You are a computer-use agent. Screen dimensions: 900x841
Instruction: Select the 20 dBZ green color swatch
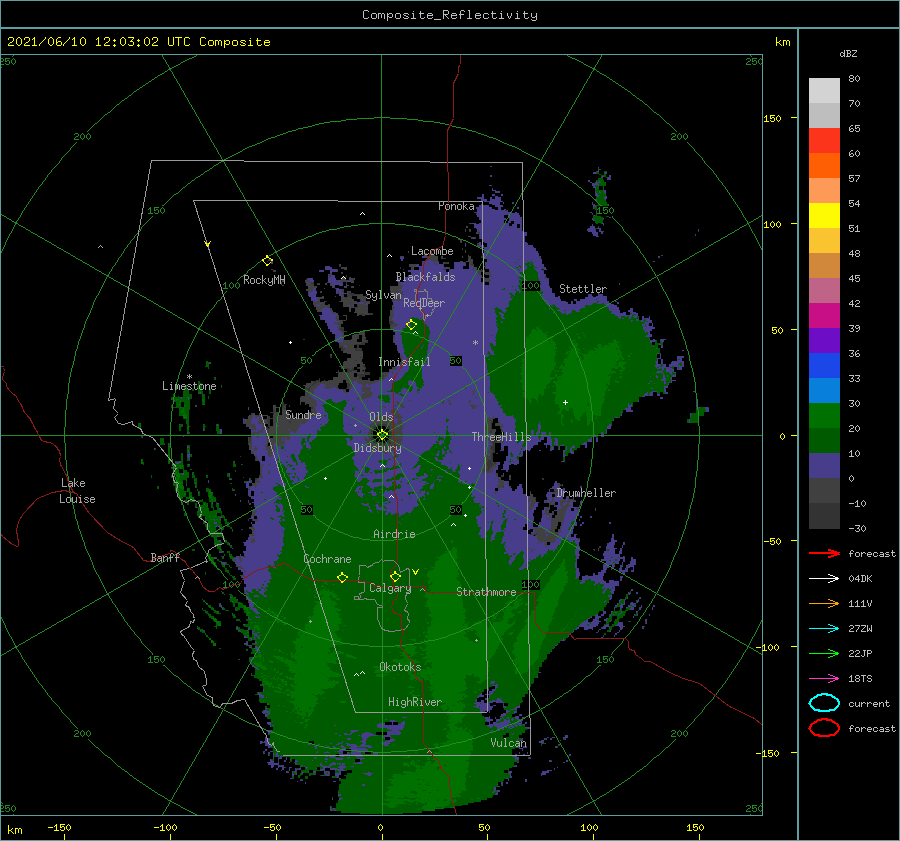coord(824,416)
